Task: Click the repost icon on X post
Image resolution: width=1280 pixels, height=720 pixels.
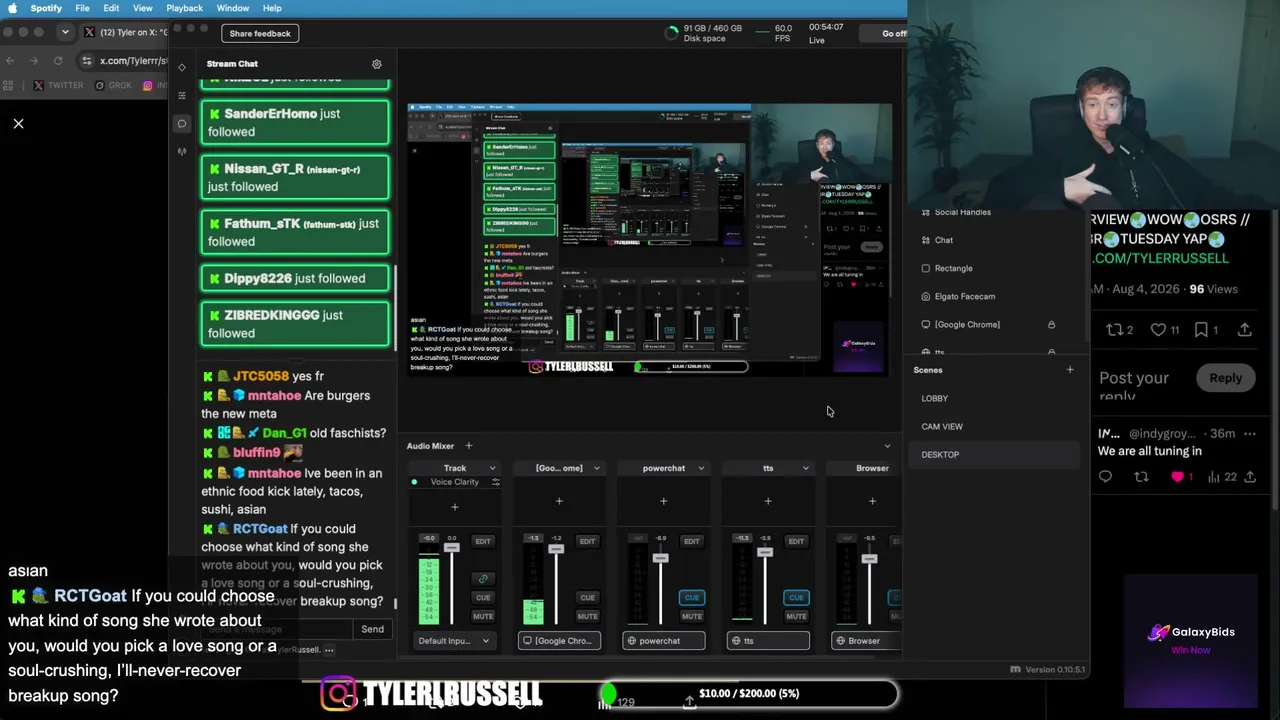Action: click(1115, 330)
